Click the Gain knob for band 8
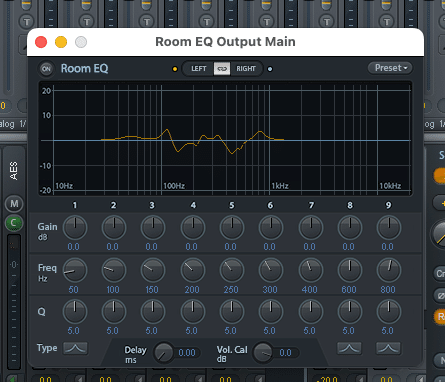This screenshot has height=382, width=445. click(350, 228)
